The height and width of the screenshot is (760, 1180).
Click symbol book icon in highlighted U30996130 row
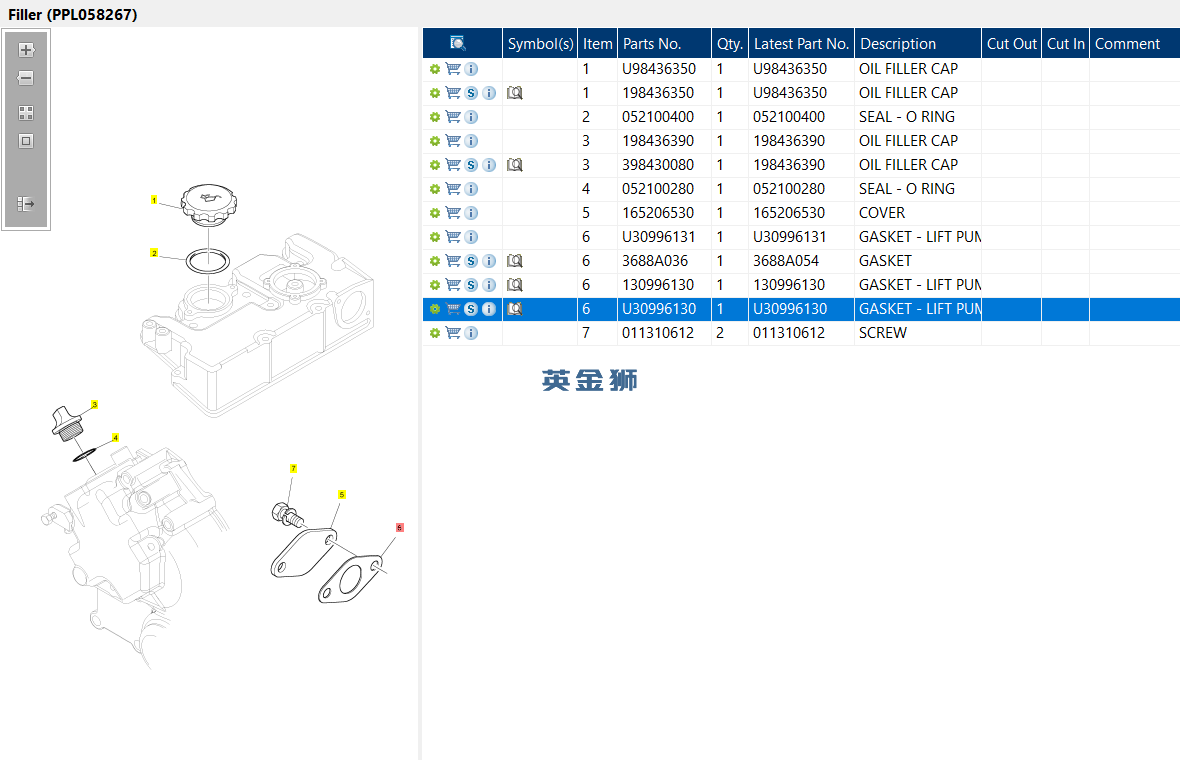[515, 309]
